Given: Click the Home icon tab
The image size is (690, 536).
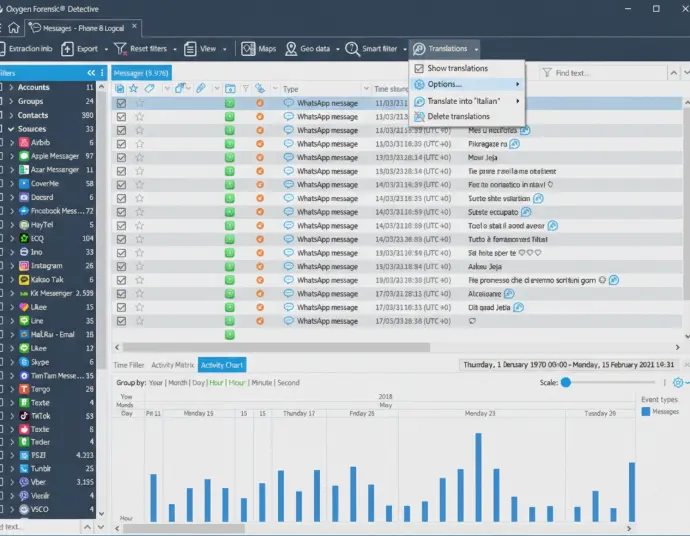Looking at the screenshot, I should coord(13,28).
